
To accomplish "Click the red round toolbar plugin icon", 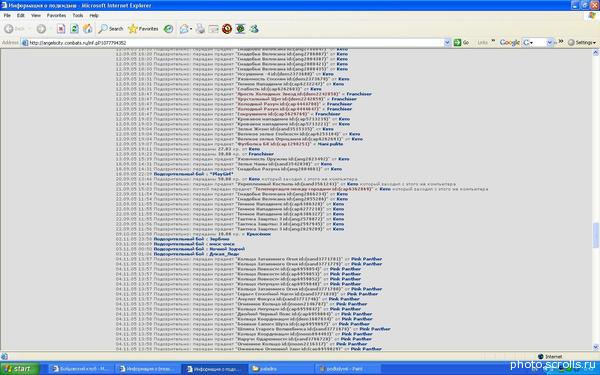I will pyautogui.click(x=227, y=29).
